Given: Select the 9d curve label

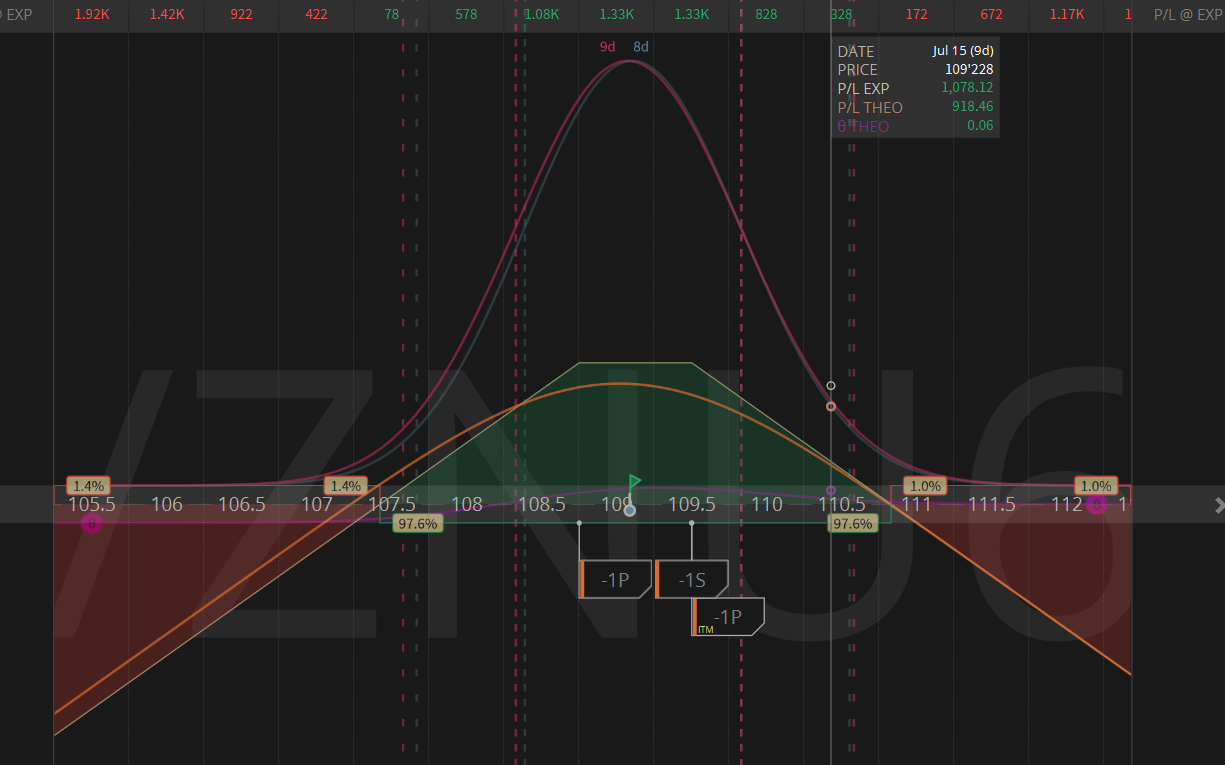Looking at the screenshot, I should tap(608, 47).
